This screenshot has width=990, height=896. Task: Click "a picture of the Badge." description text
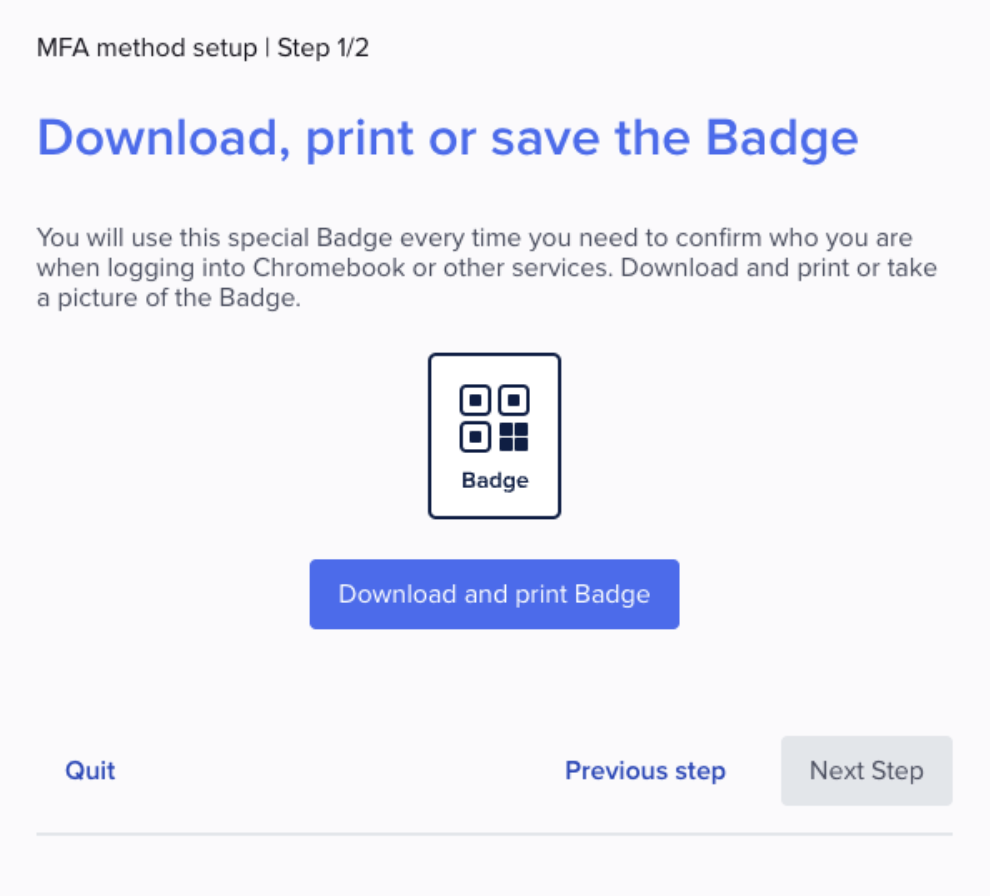click(x=168, y=299)
